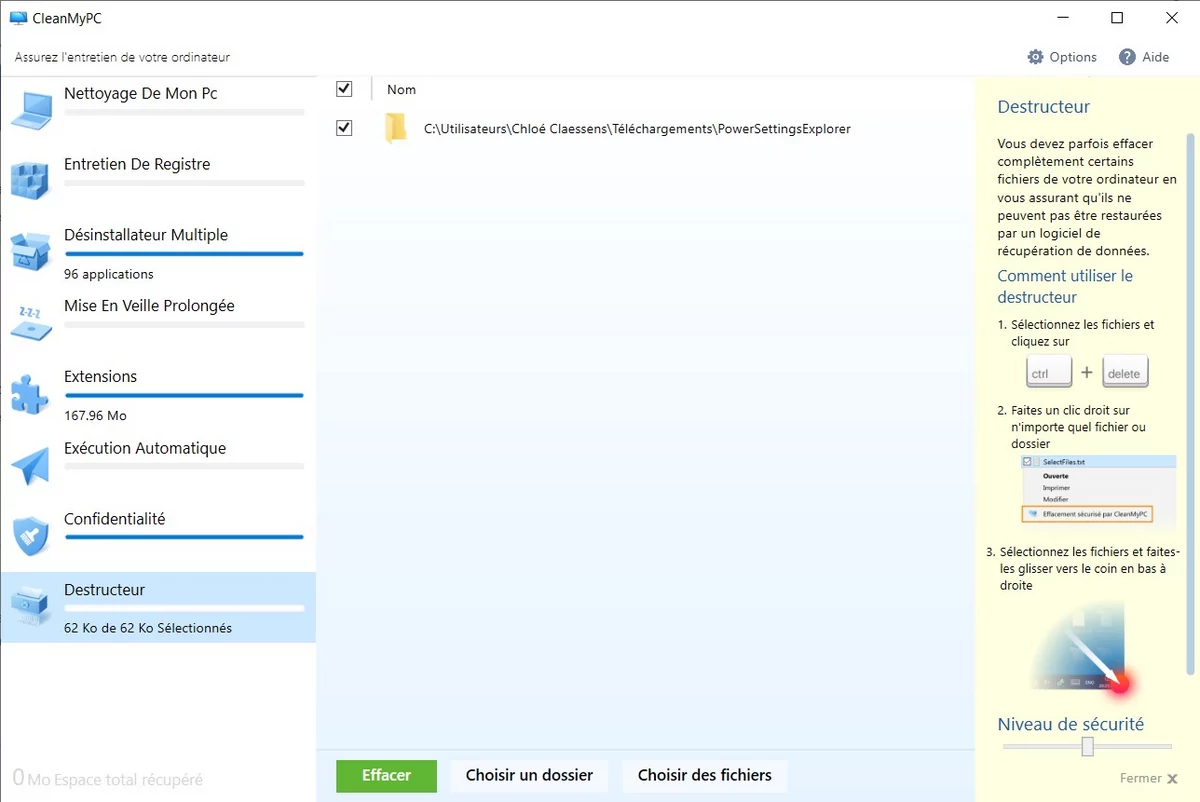Open the Options menu text
Viewport: 1200px width, 802px height.
click(1073, 57)
